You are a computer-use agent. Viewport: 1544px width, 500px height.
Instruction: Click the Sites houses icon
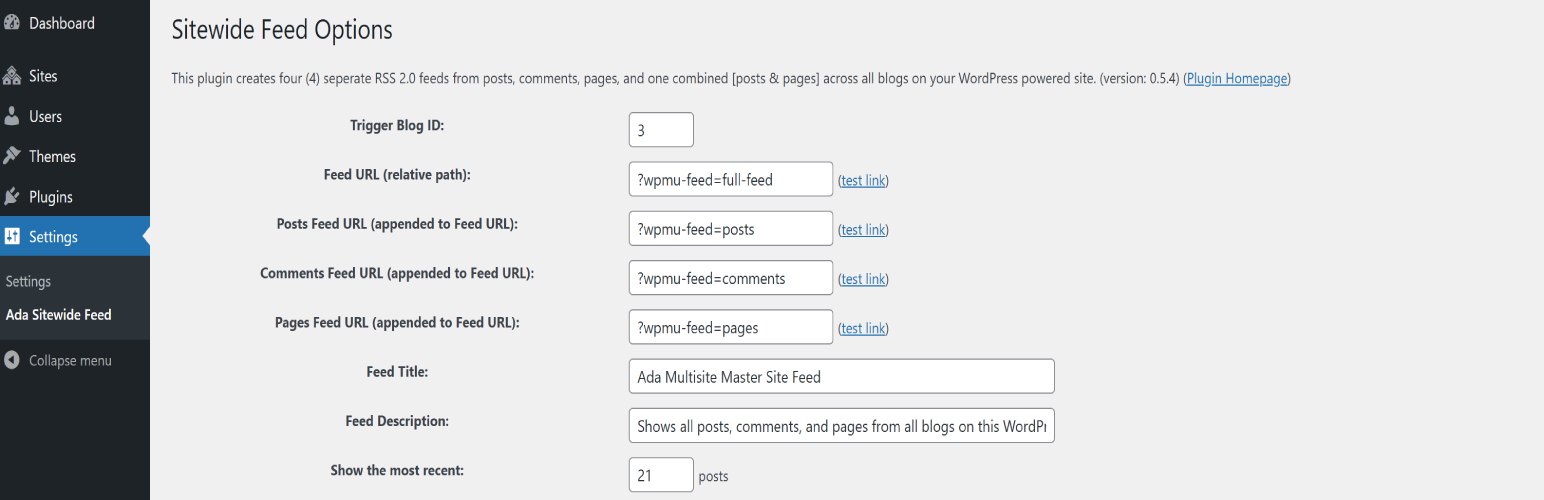coord(12,76)
